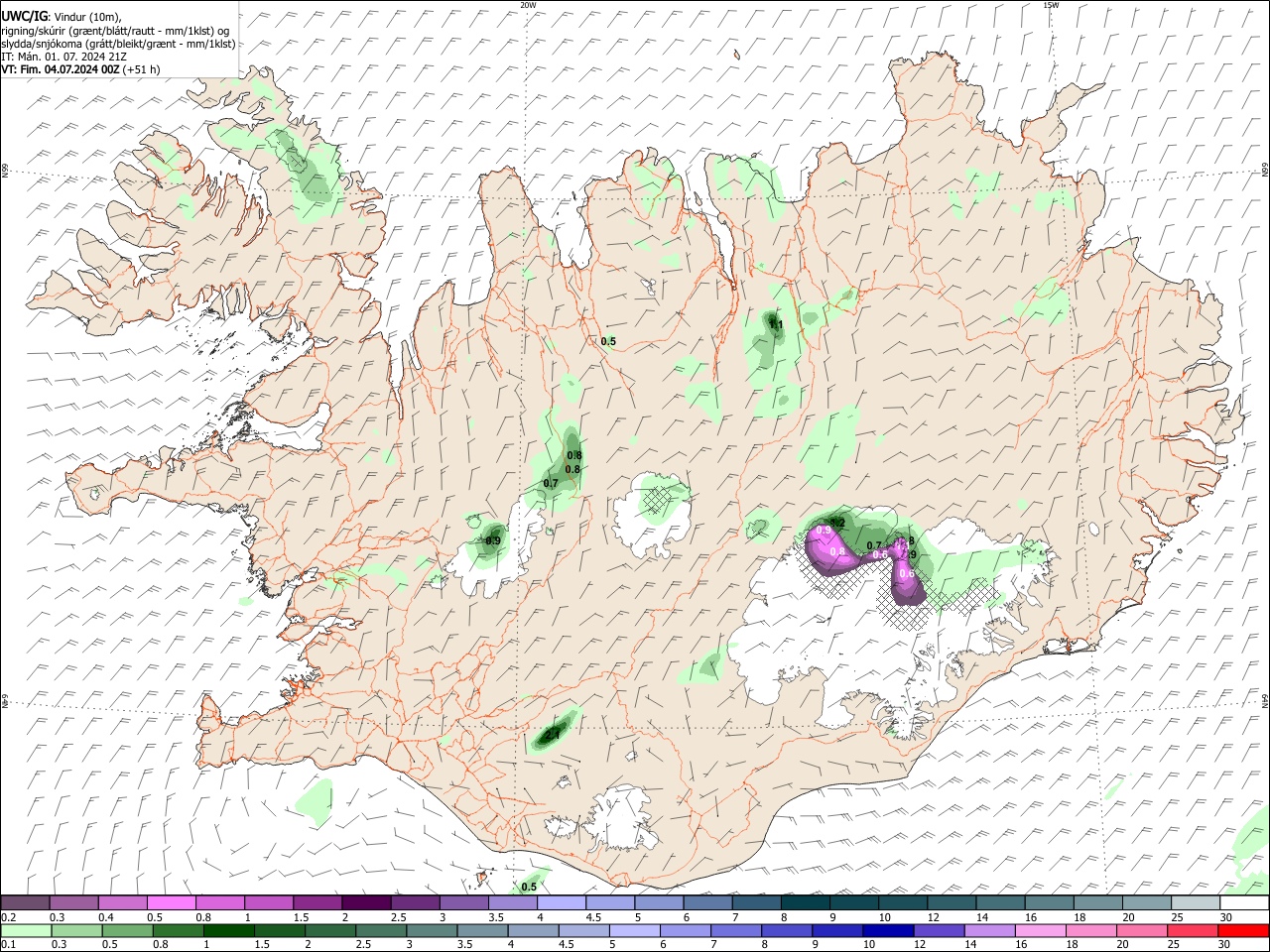1270x952 pixels.
Task: Click the 20W longitude label
Action: pyautogui.click(x=528, y=5)
